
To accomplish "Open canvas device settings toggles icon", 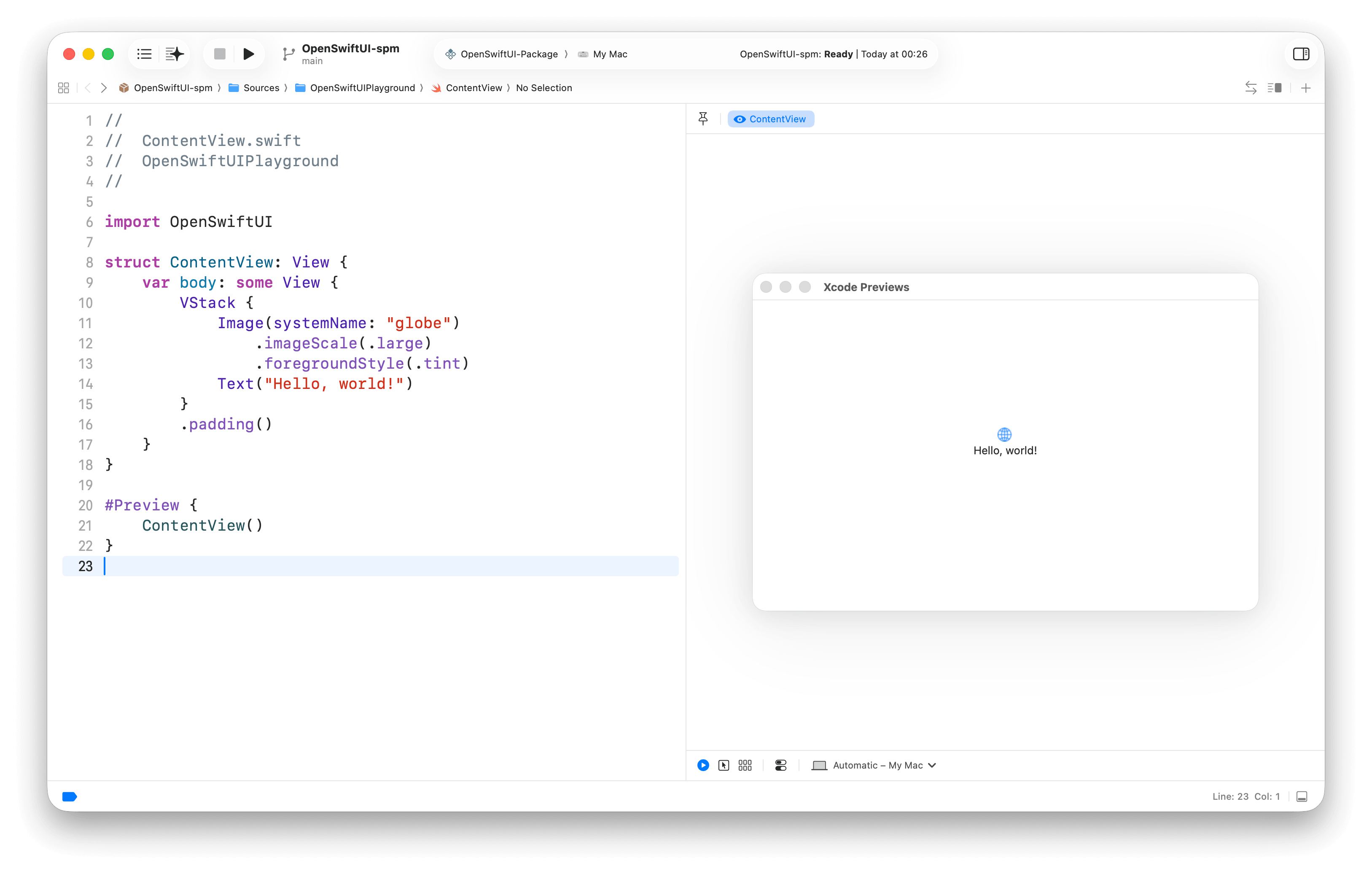I will tap(780, 765).
